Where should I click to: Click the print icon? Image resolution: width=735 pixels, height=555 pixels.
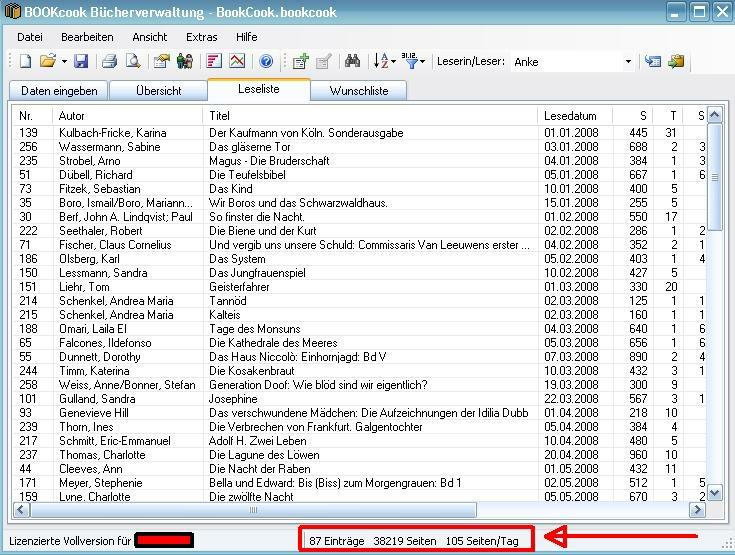click(110, 62)
